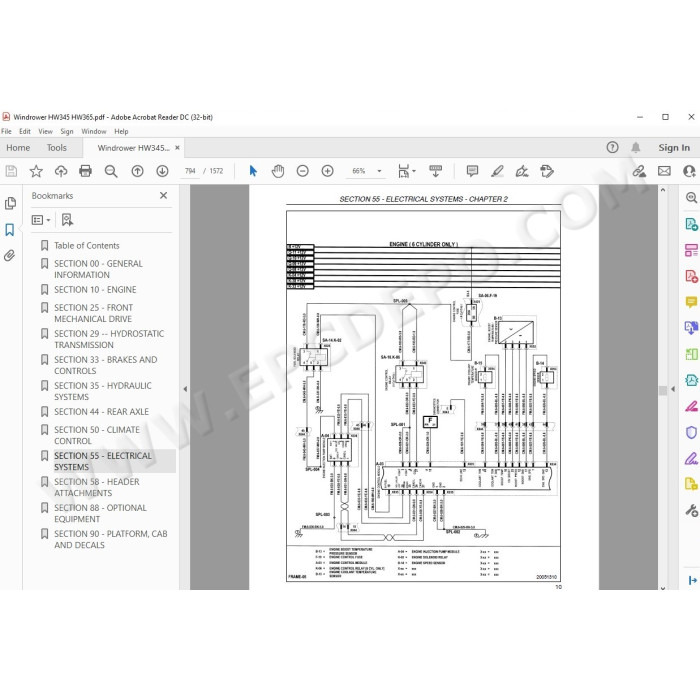Open the Export PDF tool
The image size is (700, 700).
tap(691, 224)
